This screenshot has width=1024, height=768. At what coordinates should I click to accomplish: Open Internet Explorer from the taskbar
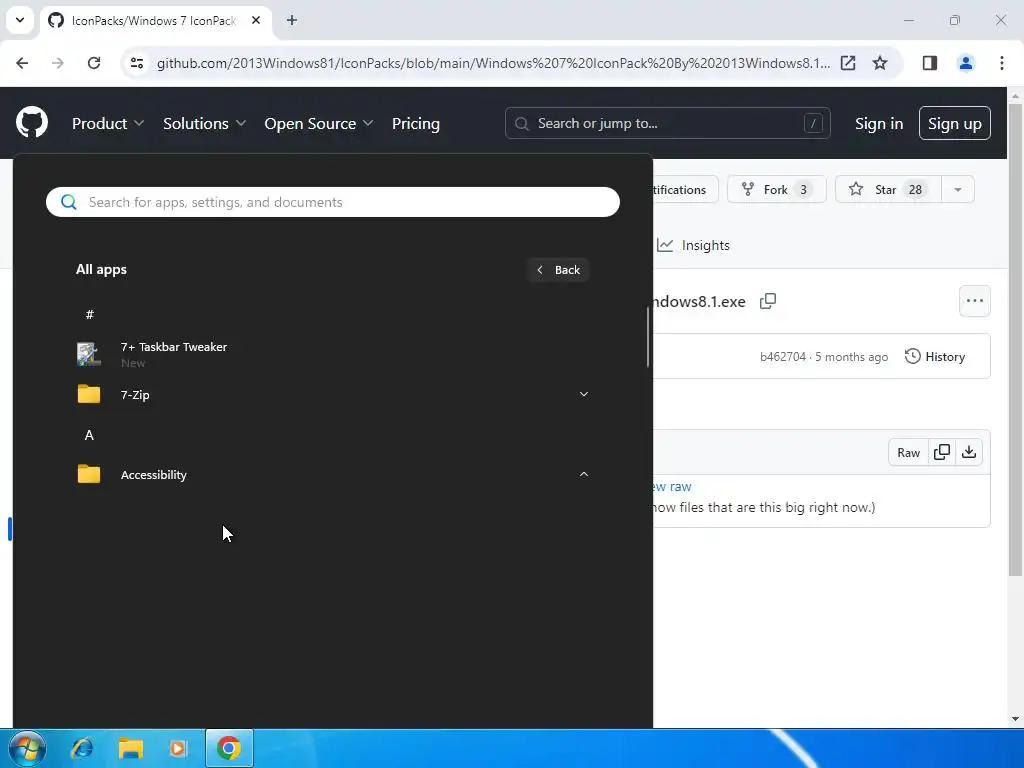point(82,748)
